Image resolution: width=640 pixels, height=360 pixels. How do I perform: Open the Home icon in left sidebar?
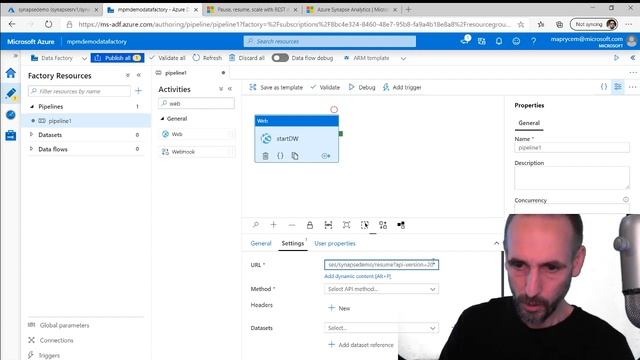click(11, 73)
